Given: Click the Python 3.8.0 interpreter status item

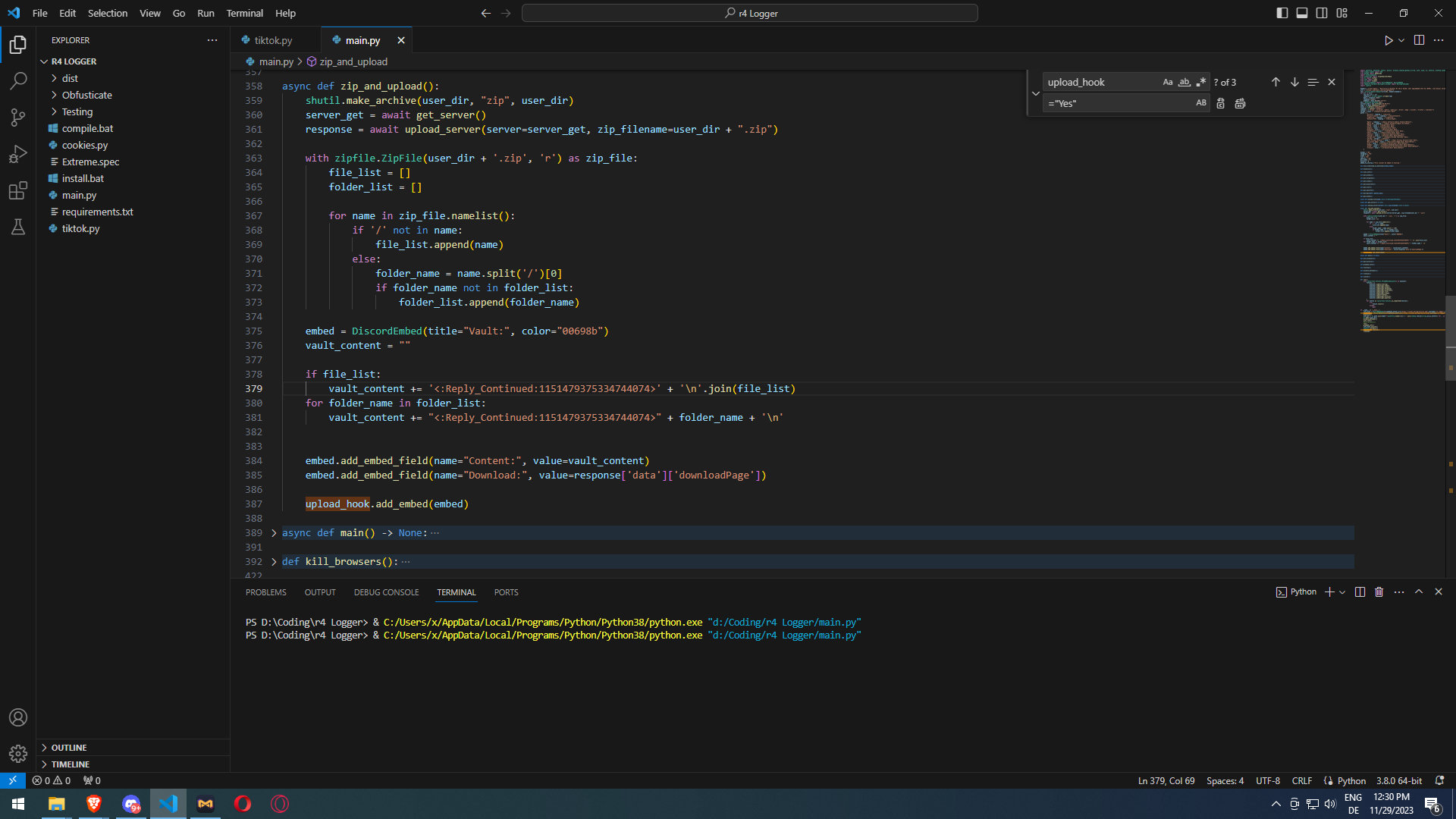Looking at the screenshot, I should click(x=1398, y=780).
